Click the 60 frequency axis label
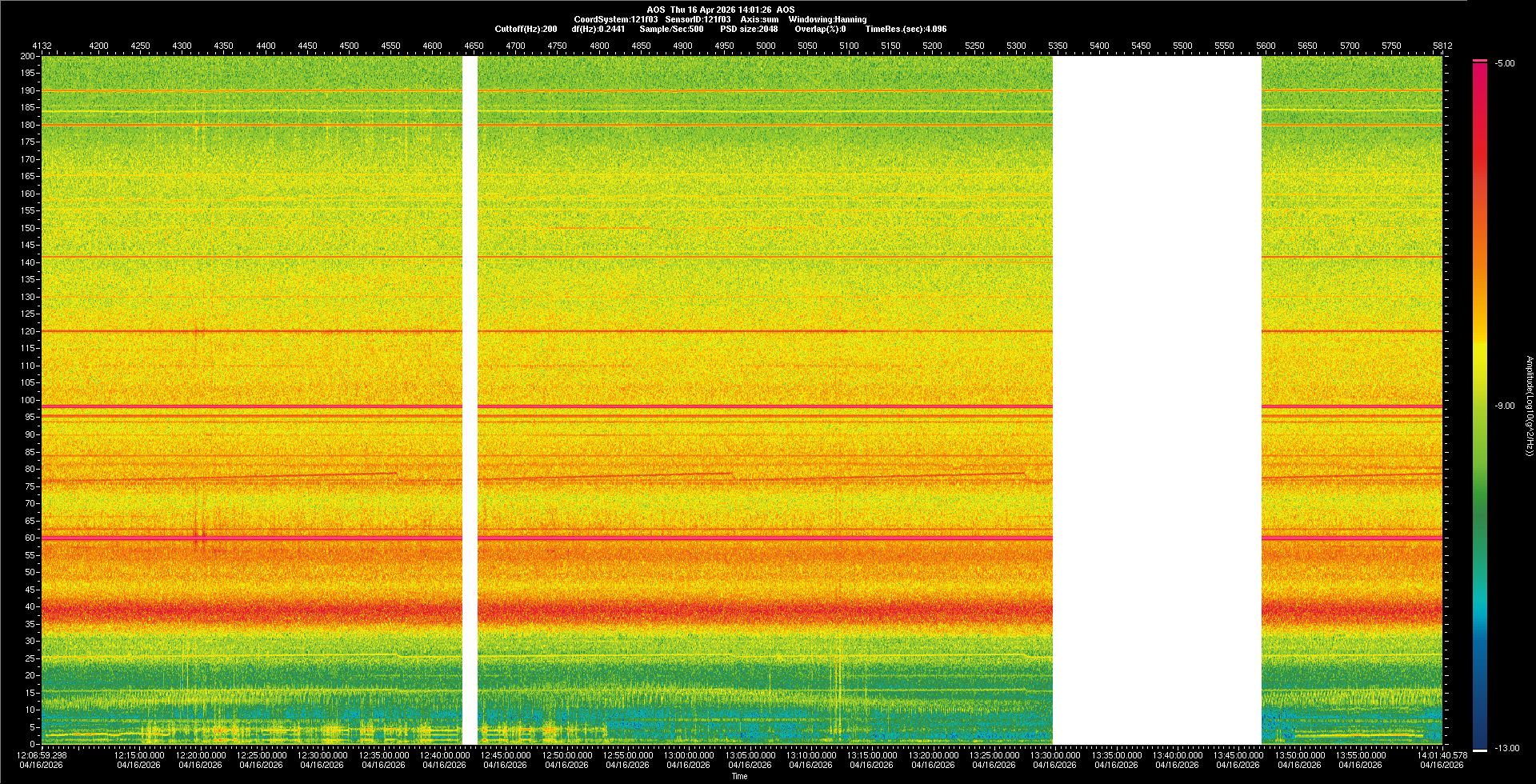This screenshot has width=1536, height=784. click(30, 538)
